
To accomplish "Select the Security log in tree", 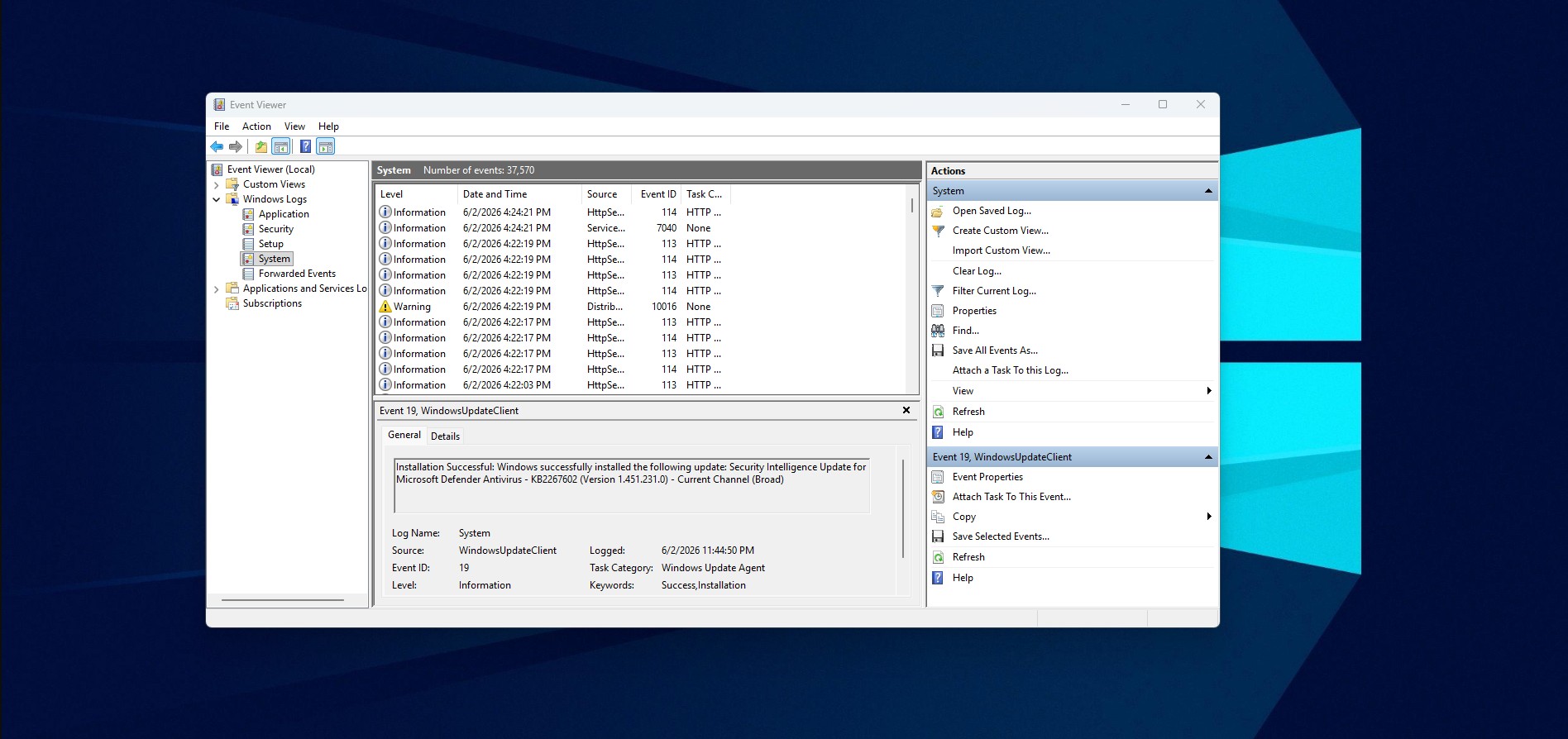I will coord(276,229).
